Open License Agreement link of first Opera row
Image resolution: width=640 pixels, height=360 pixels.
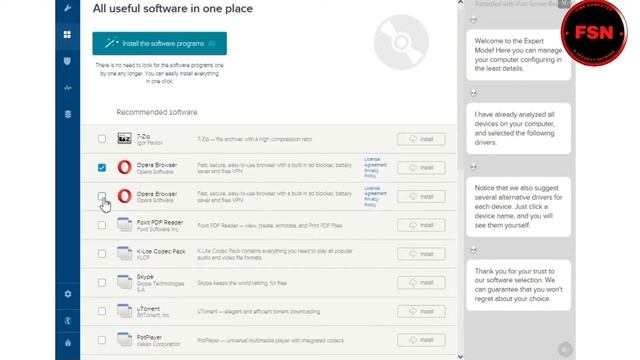click(375, 162)
